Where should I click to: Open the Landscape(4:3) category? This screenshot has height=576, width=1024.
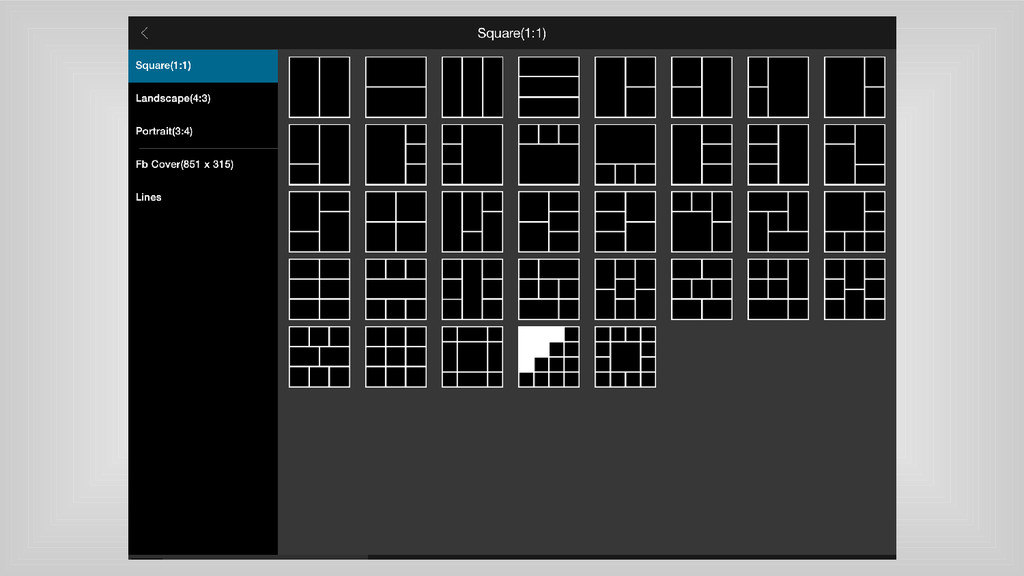tap(202, 99)
